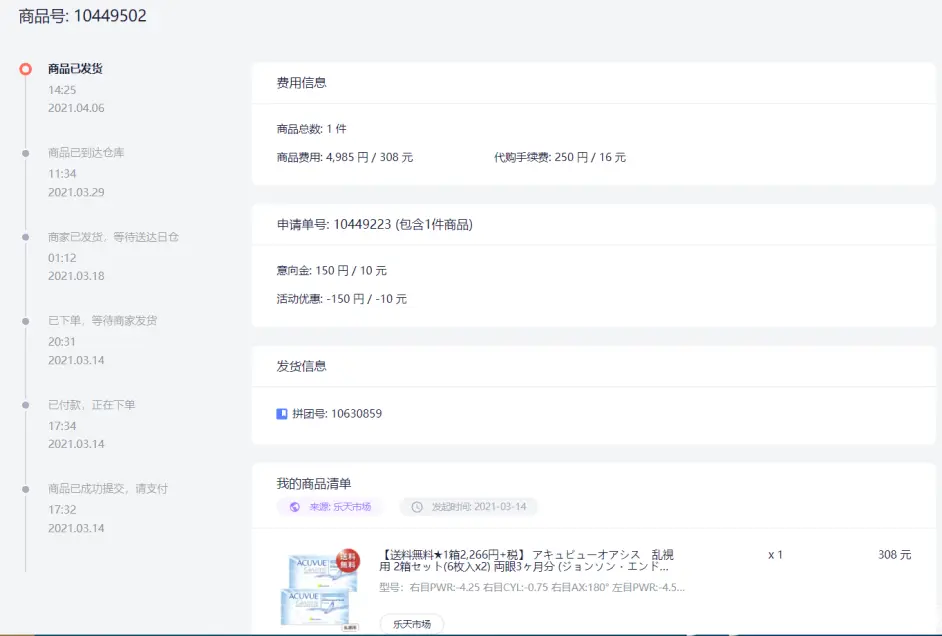Click the 拼团号: 10630859 text
Image resolution: width=942 pixels, height=636 pixels.
pos(337,414)
